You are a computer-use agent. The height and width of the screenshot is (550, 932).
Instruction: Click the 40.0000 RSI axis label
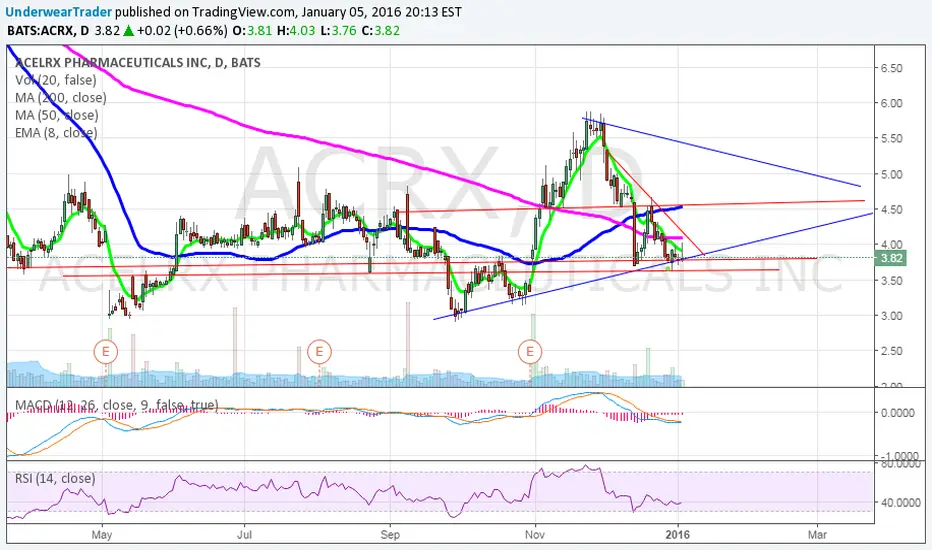[x=899, y=503]
